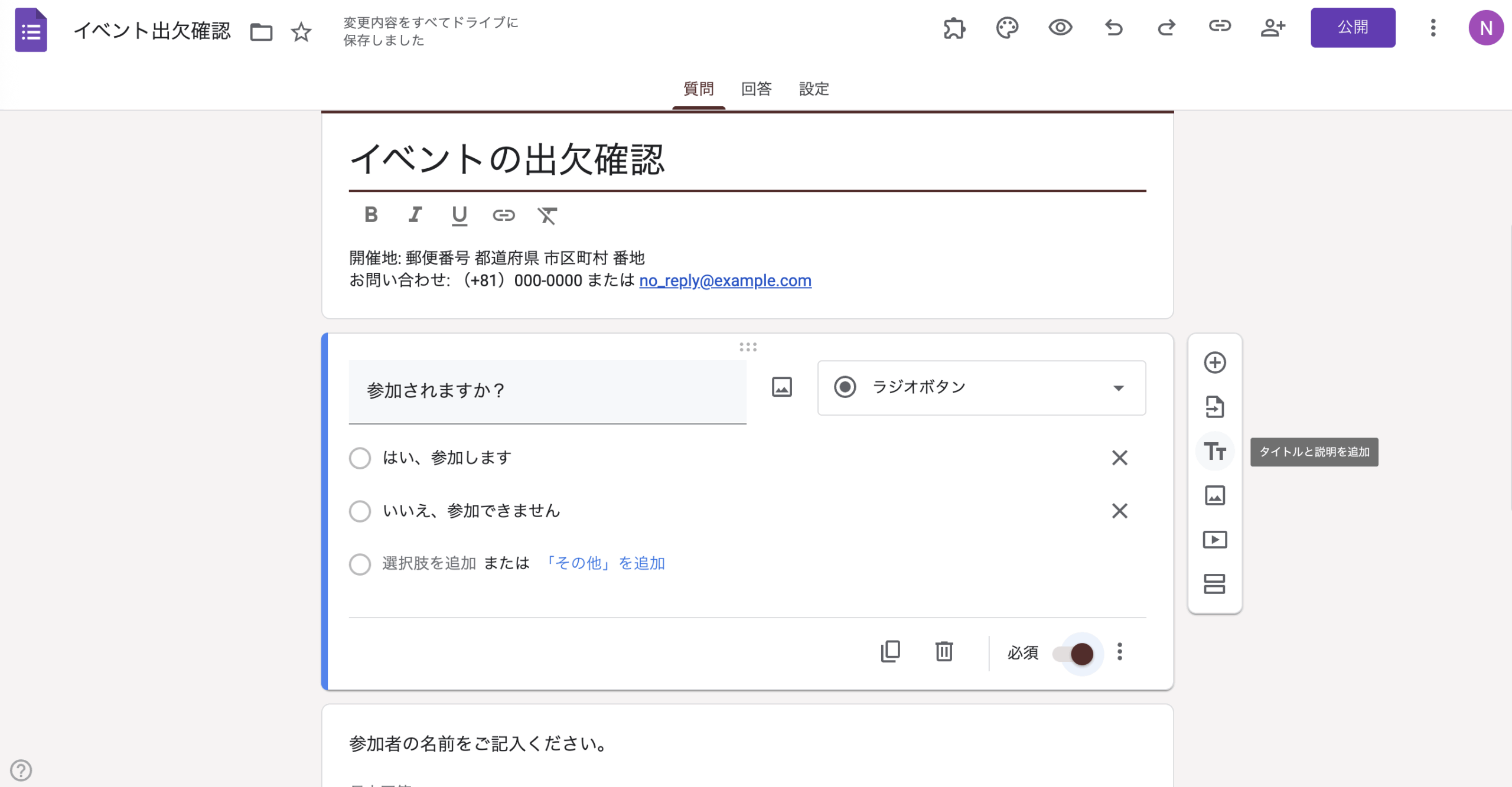Open the theme customization palette icon
The image size is (1512, 787).
click(1007, 28)
